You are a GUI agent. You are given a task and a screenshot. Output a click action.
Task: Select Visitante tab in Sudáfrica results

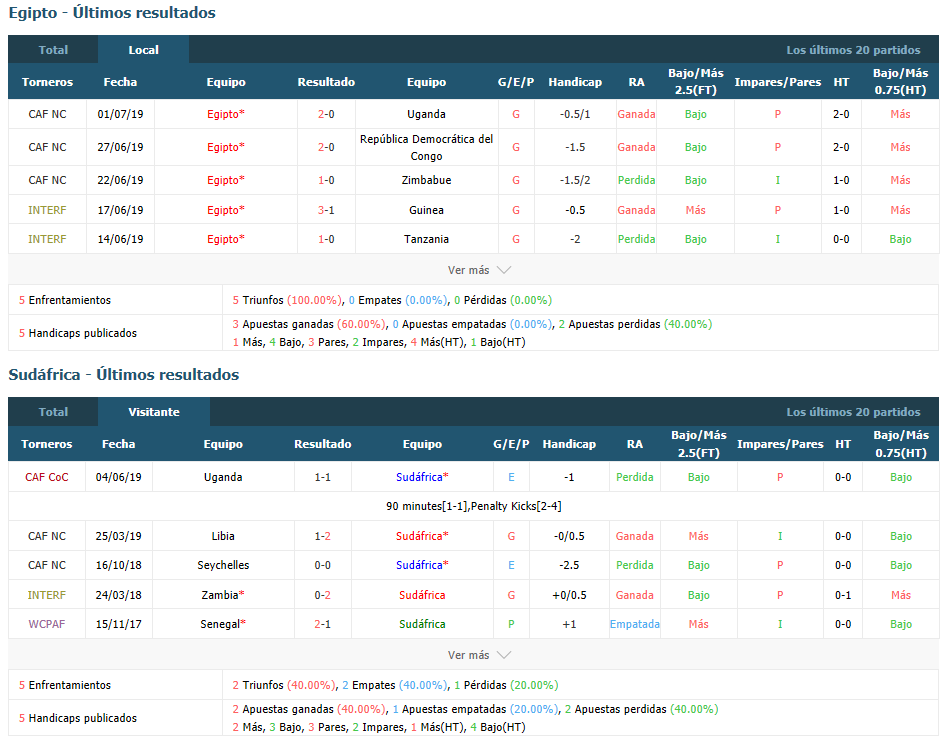(154, 412)
